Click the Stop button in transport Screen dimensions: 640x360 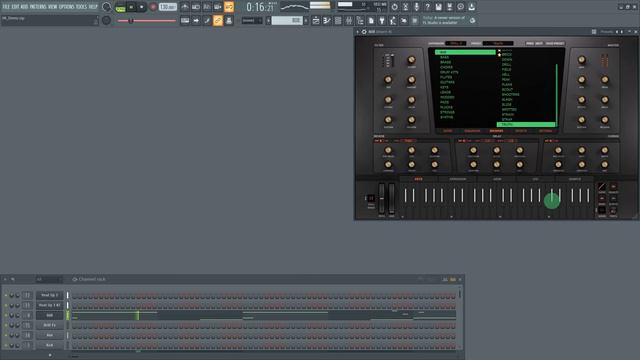(x=142, y=7)
